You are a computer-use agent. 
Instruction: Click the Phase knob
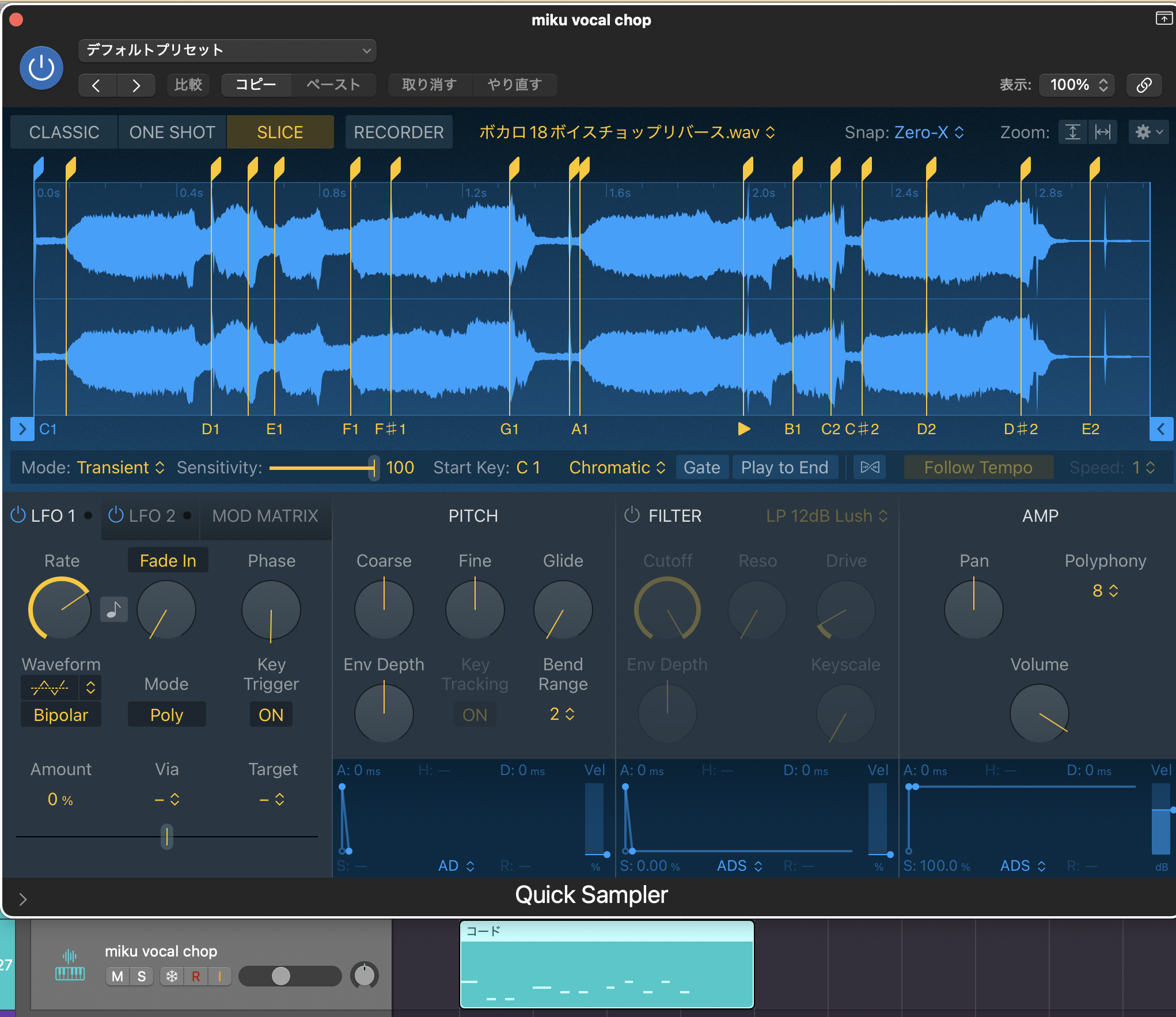[271, 610]
